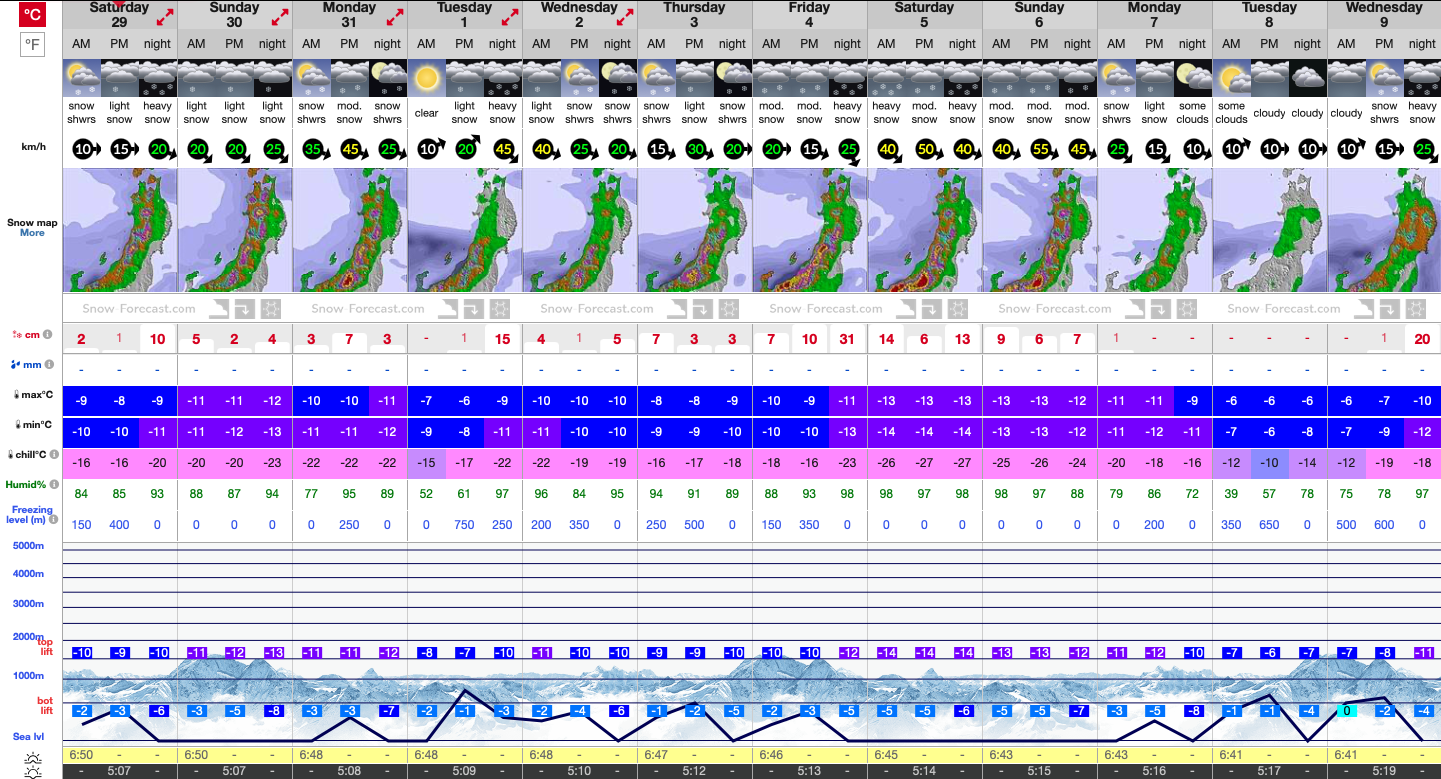This screenshot has height=779, width=1441.
Task: Select the 750 freezing level value
Action: 465,525
